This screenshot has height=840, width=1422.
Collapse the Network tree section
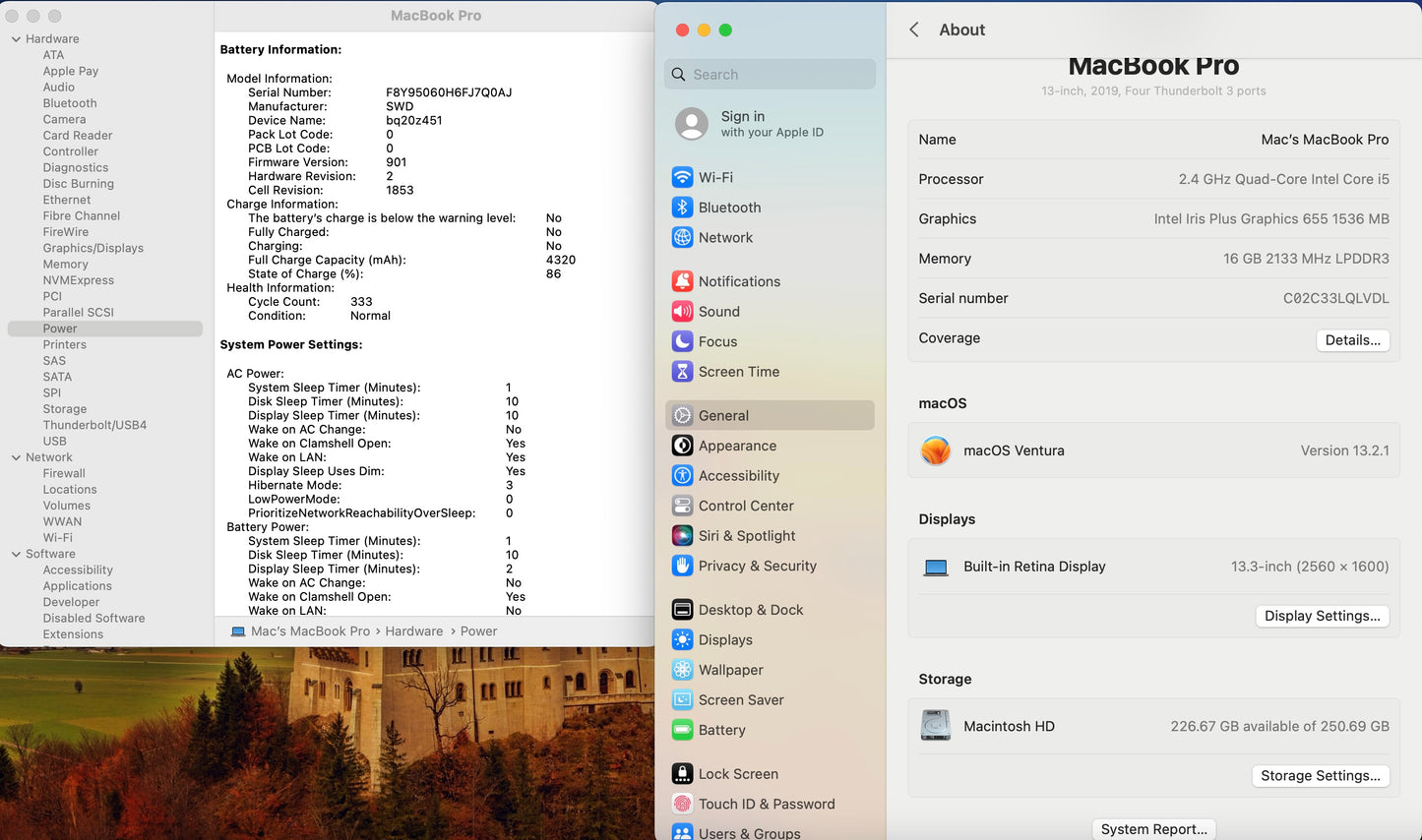(16, 457)
